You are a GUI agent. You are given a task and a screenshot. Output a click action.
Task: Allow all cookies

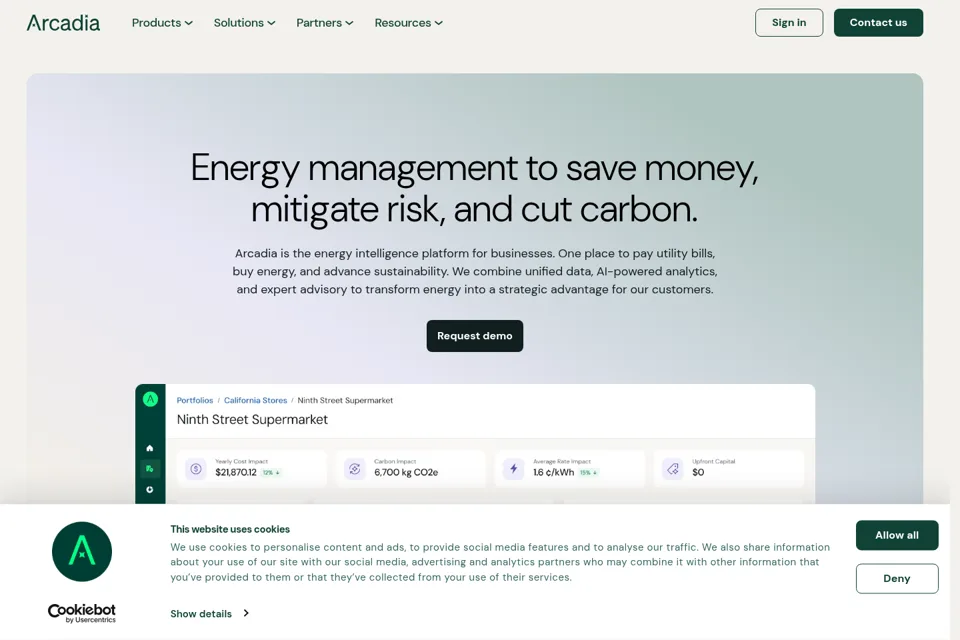897,535
